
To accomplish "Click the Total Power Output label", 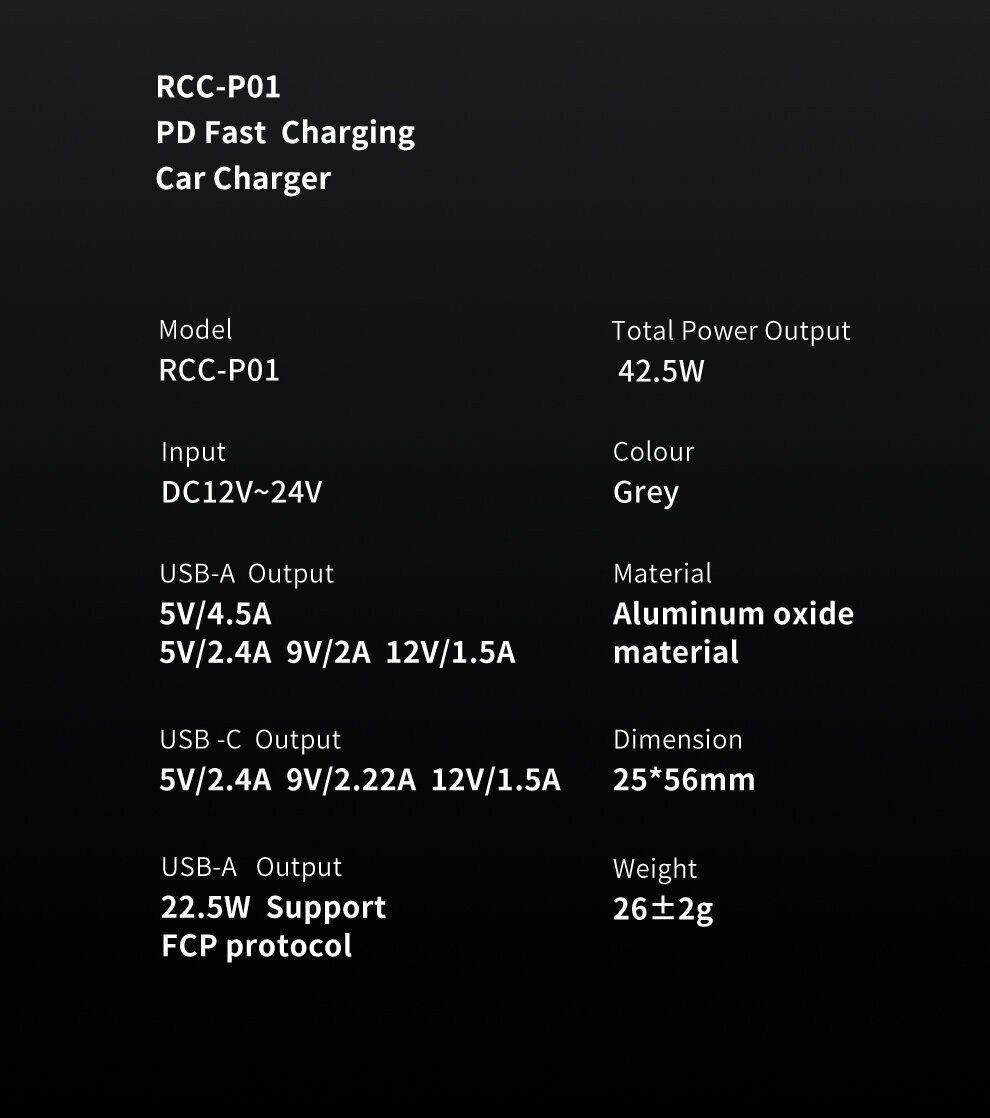I will click(x=731, y=331).
